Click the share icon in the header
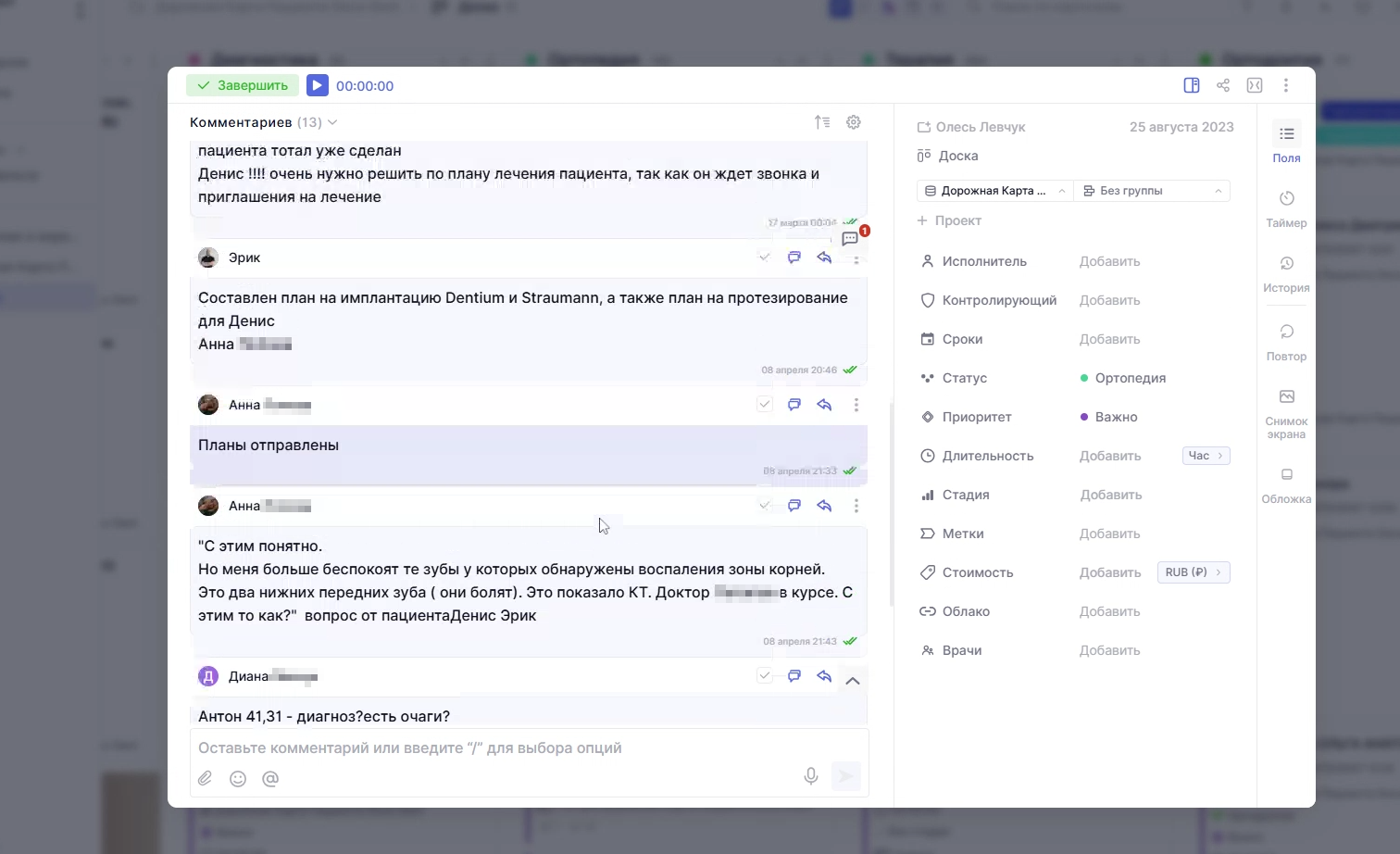This screenshot has height=854, width=1400. 1223,85
